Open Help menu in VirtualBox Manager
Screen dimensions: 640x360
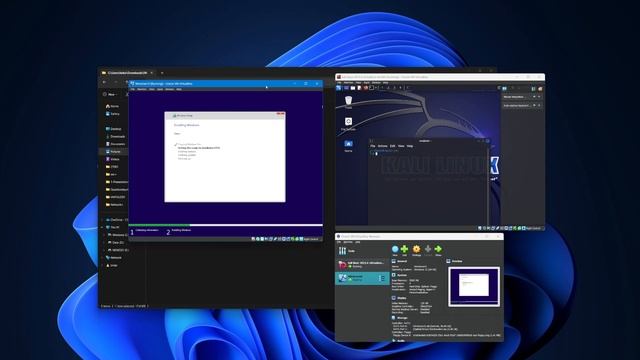tap(358, 242)
